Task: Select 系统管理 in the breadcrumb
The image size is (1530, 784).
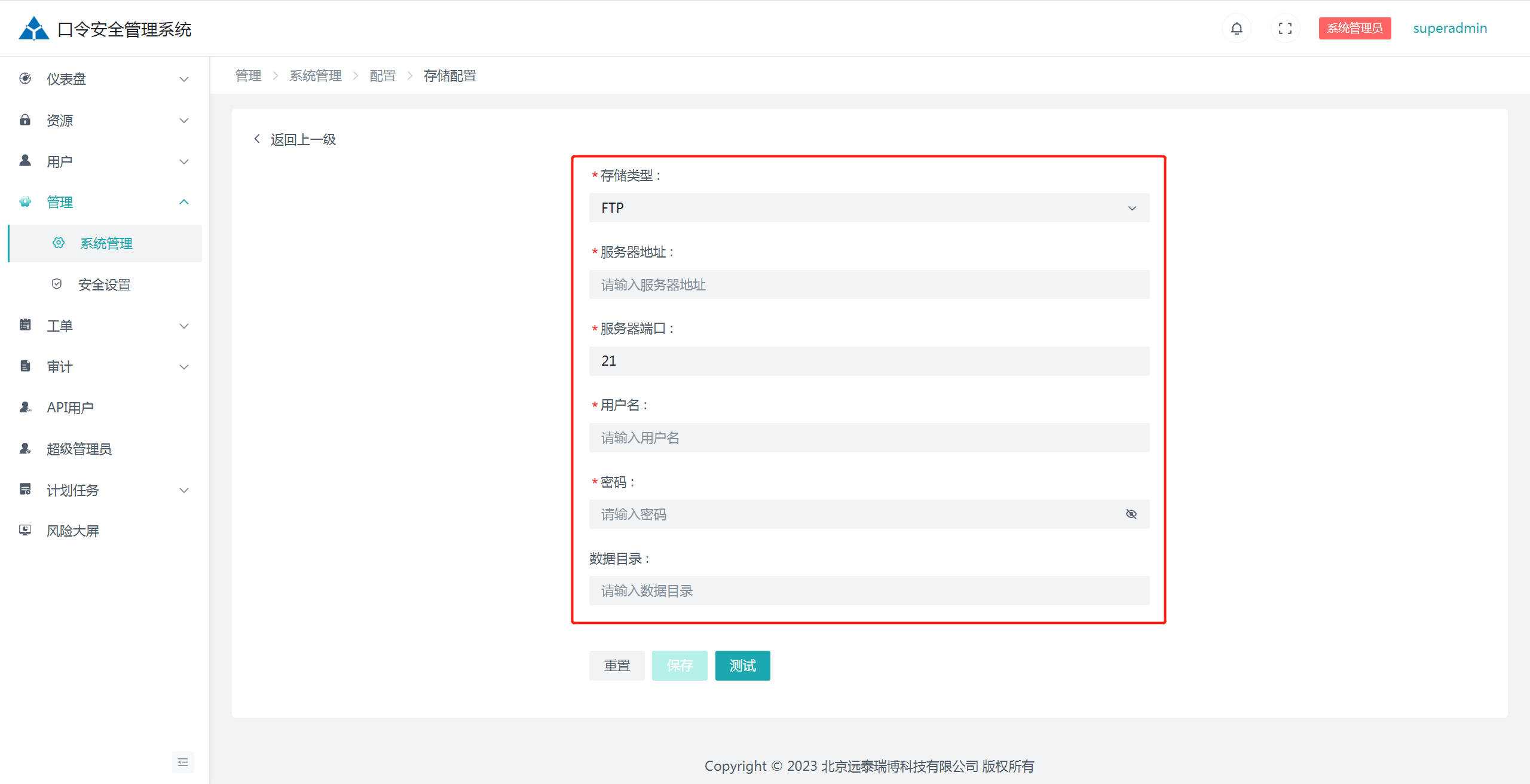Action: 316,76
